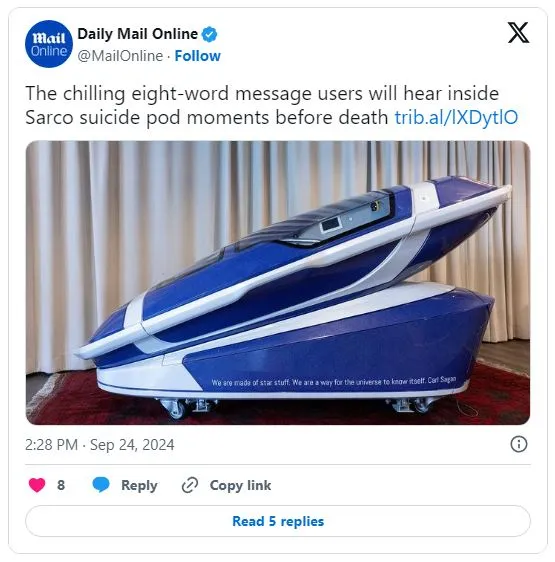Click the tweet headline text
The width and height of the screenshot is (555, 562).
pos(262,105)
